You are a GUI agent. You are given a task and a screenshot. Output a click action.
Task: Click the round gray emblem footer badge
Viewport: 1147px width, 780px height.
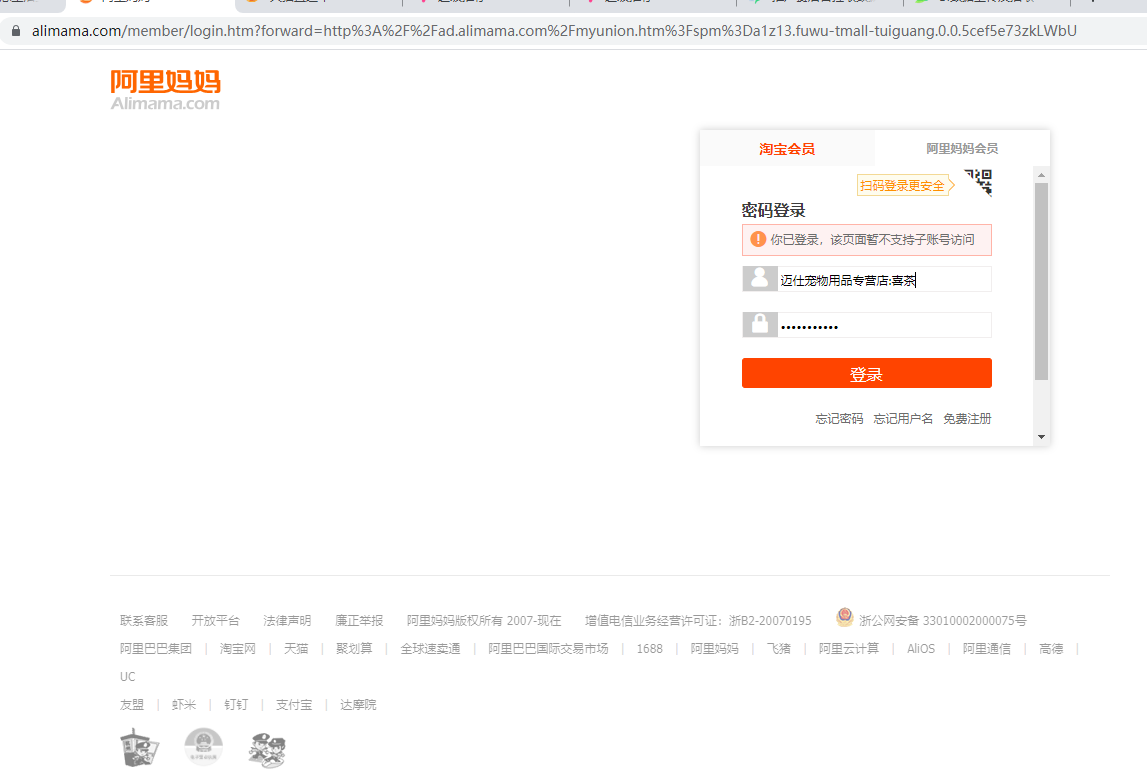click(203, 747)
